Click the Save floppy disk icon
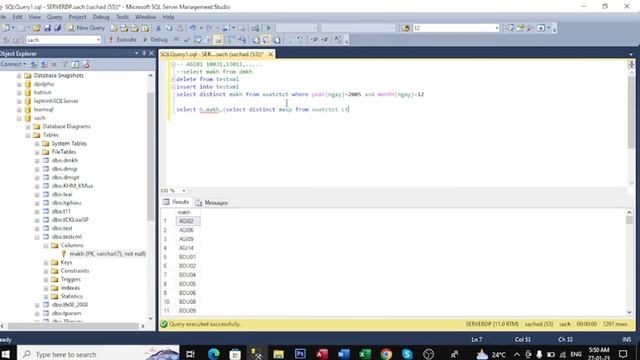This screenshot has width=640, height=360. pos(47,28)
